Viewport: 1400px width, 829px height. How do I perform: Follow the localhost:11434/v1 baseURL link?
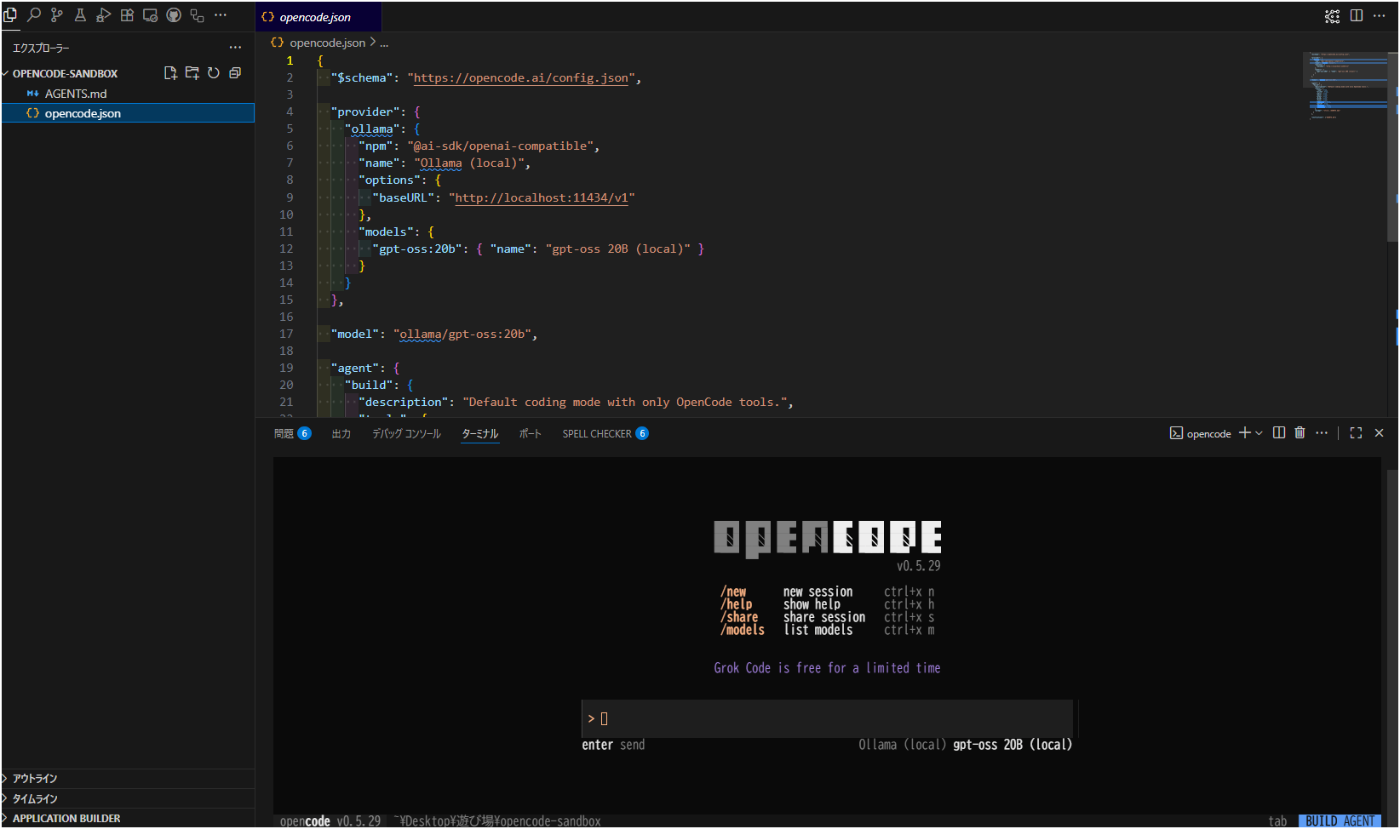542,197
